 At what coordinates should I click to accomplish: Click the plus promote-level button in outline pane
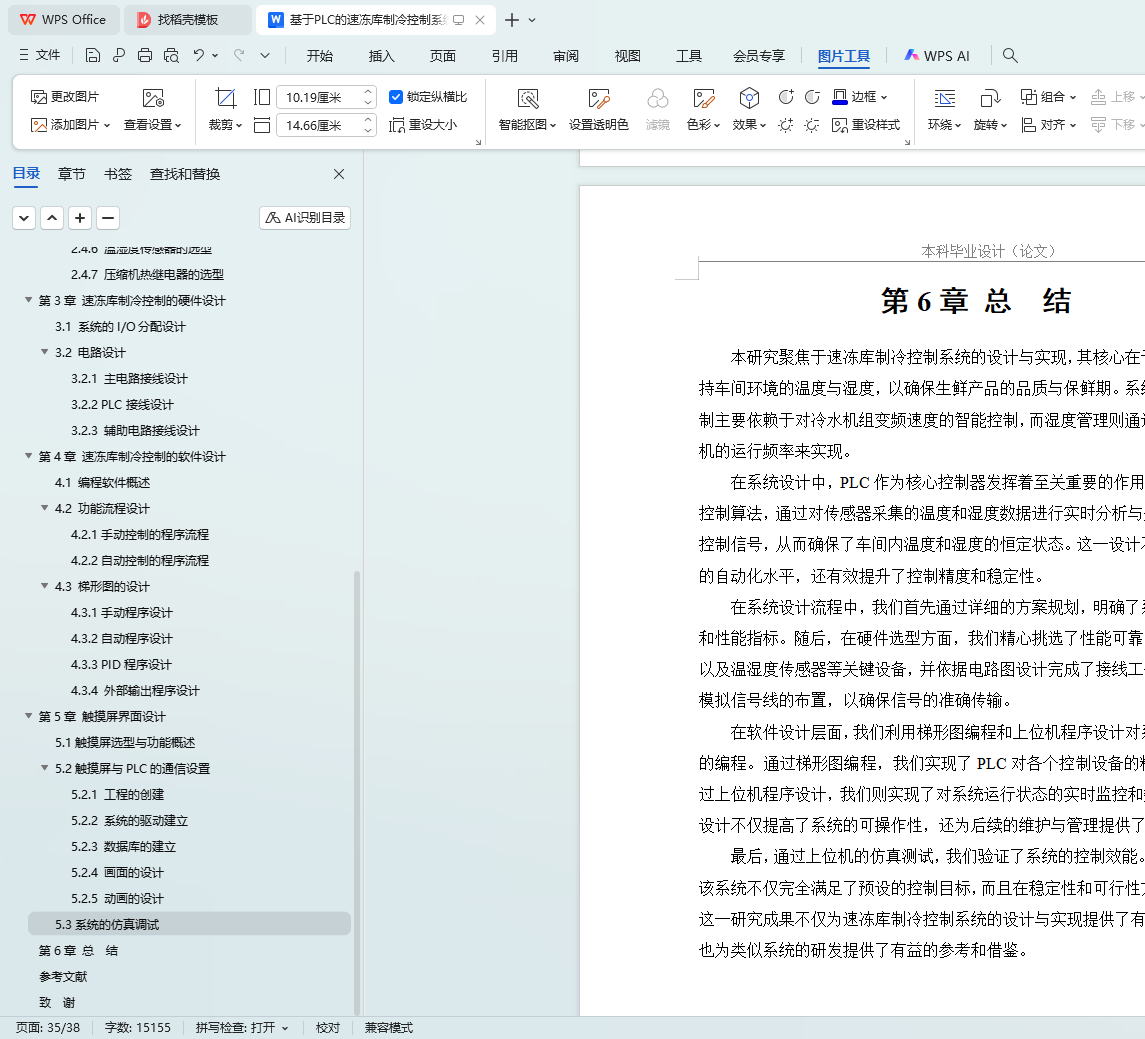click(x=80, y=218)
